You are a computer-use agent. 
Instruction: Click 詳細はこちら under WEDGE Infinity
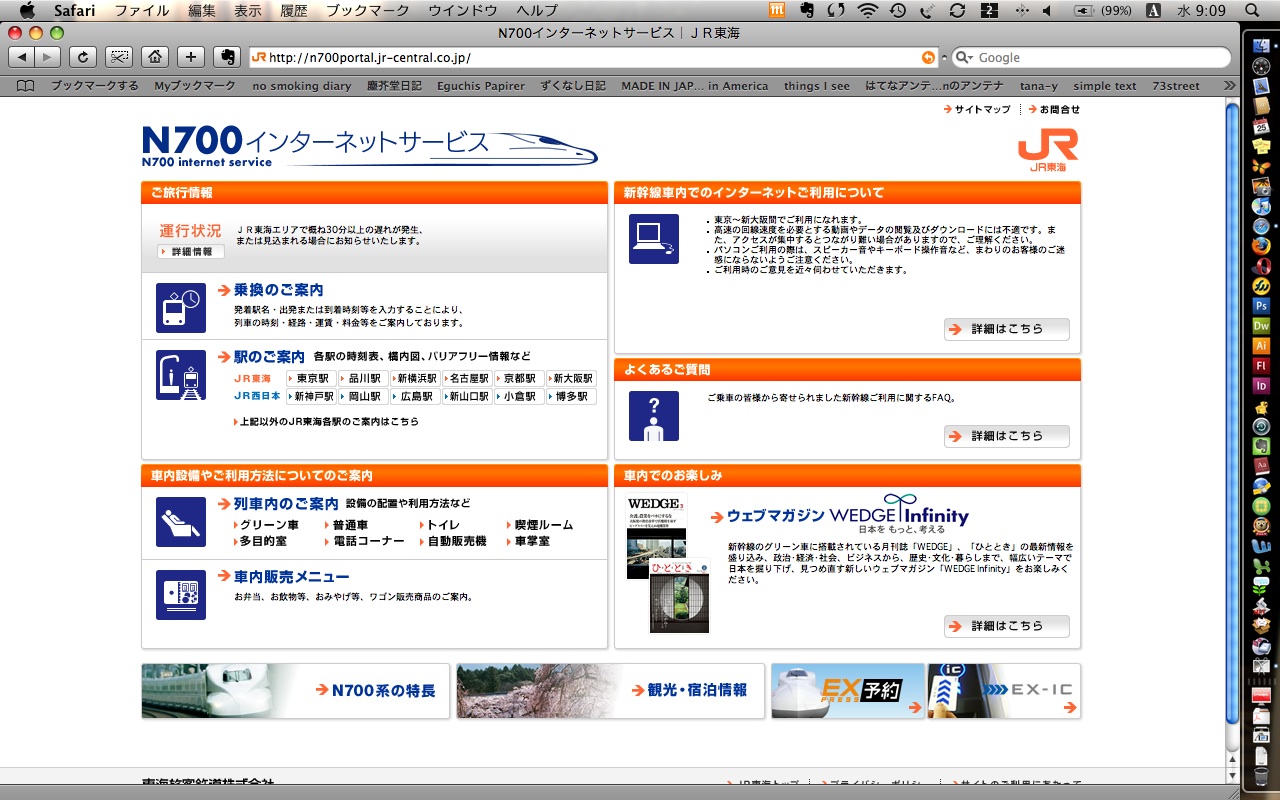click(x=1006, y=626)
